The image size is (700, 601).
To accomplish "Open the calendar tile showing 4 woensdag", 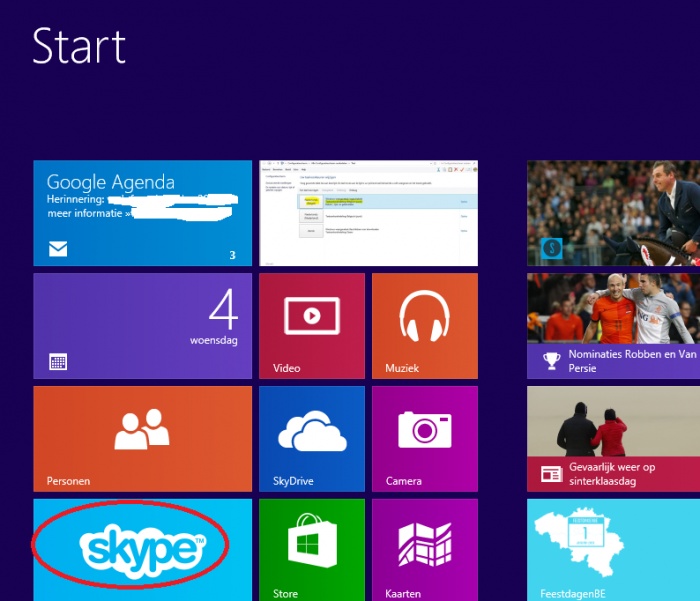I will click(x=142, y=326).
